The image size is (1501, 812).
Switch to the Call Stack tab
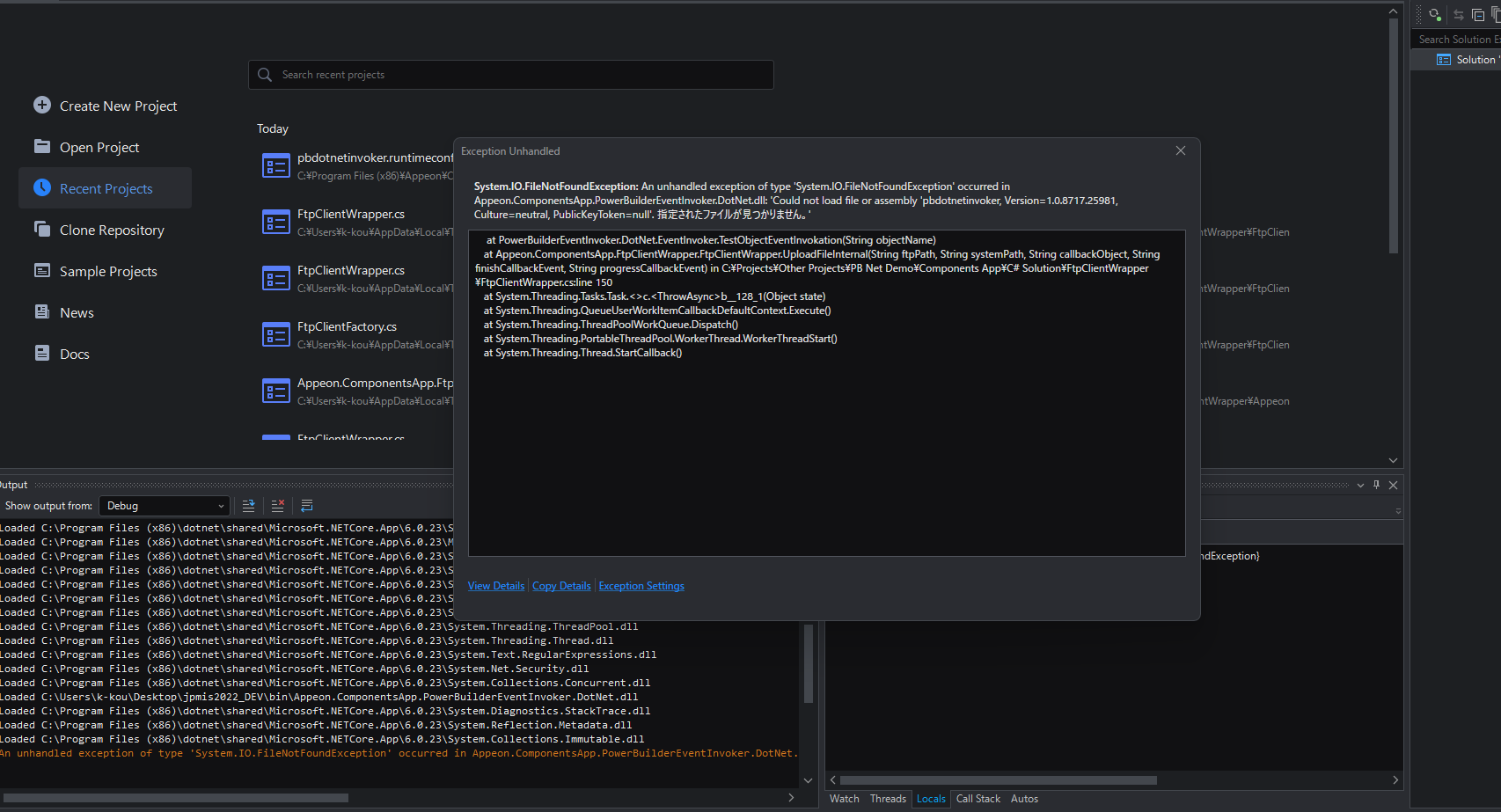point(977,799)
